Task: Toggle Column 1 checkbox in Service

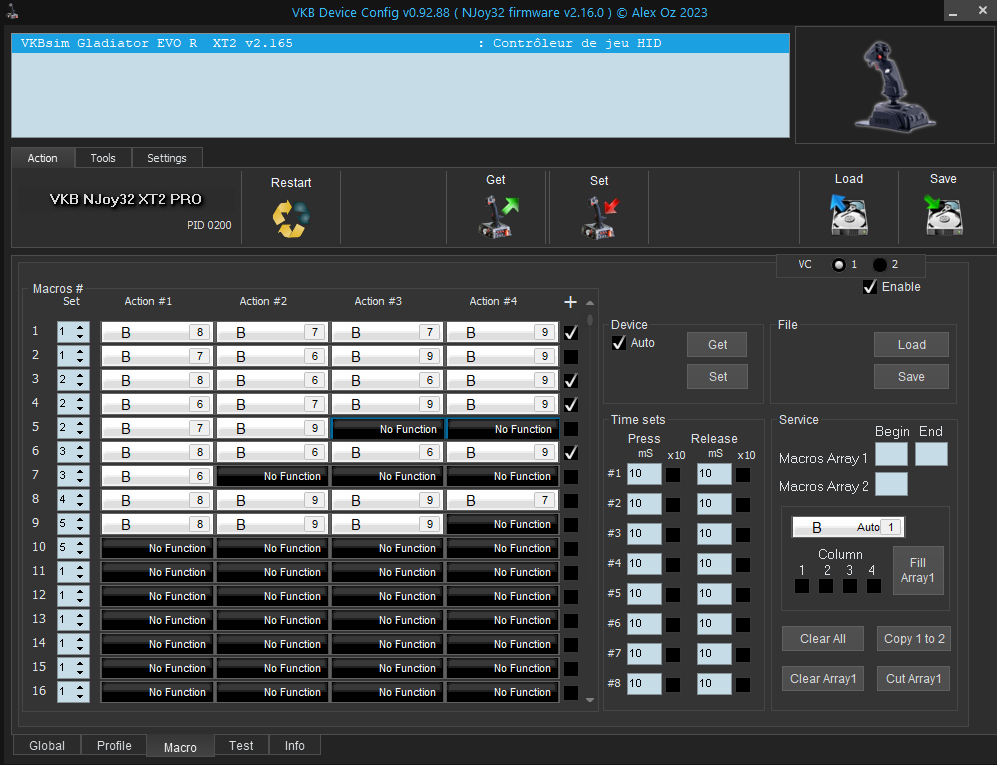Action: [x=802, y=586]
